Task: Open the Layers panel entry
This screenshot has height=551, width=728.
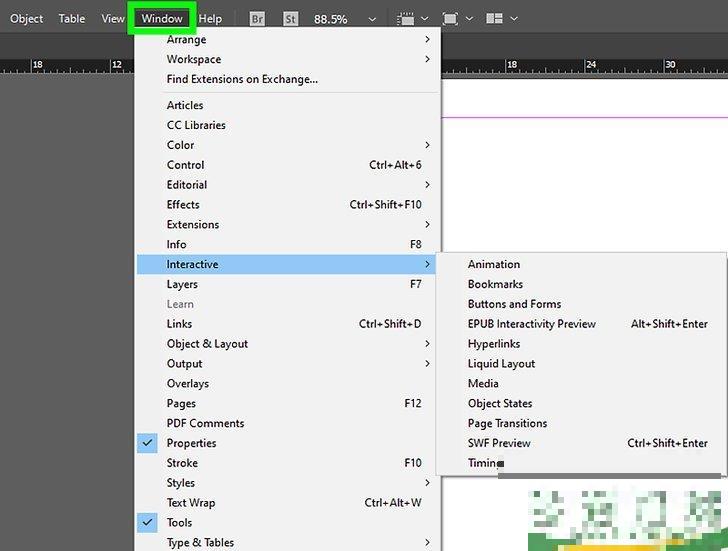Action: pyautogui.click(x=182, y=285)
